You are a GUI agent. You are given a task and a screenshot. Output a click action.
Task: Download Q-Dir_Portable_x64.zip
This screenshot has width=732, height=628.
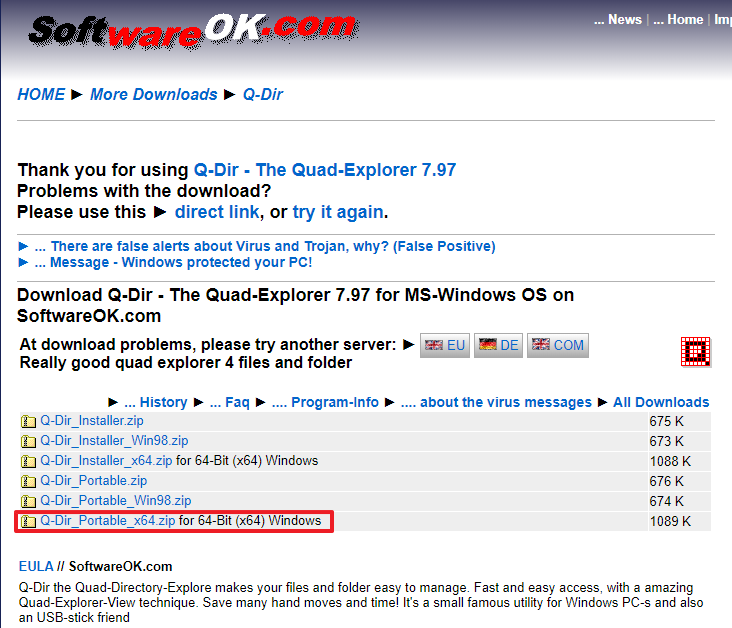pyautogui.click(x=108, y=521)
